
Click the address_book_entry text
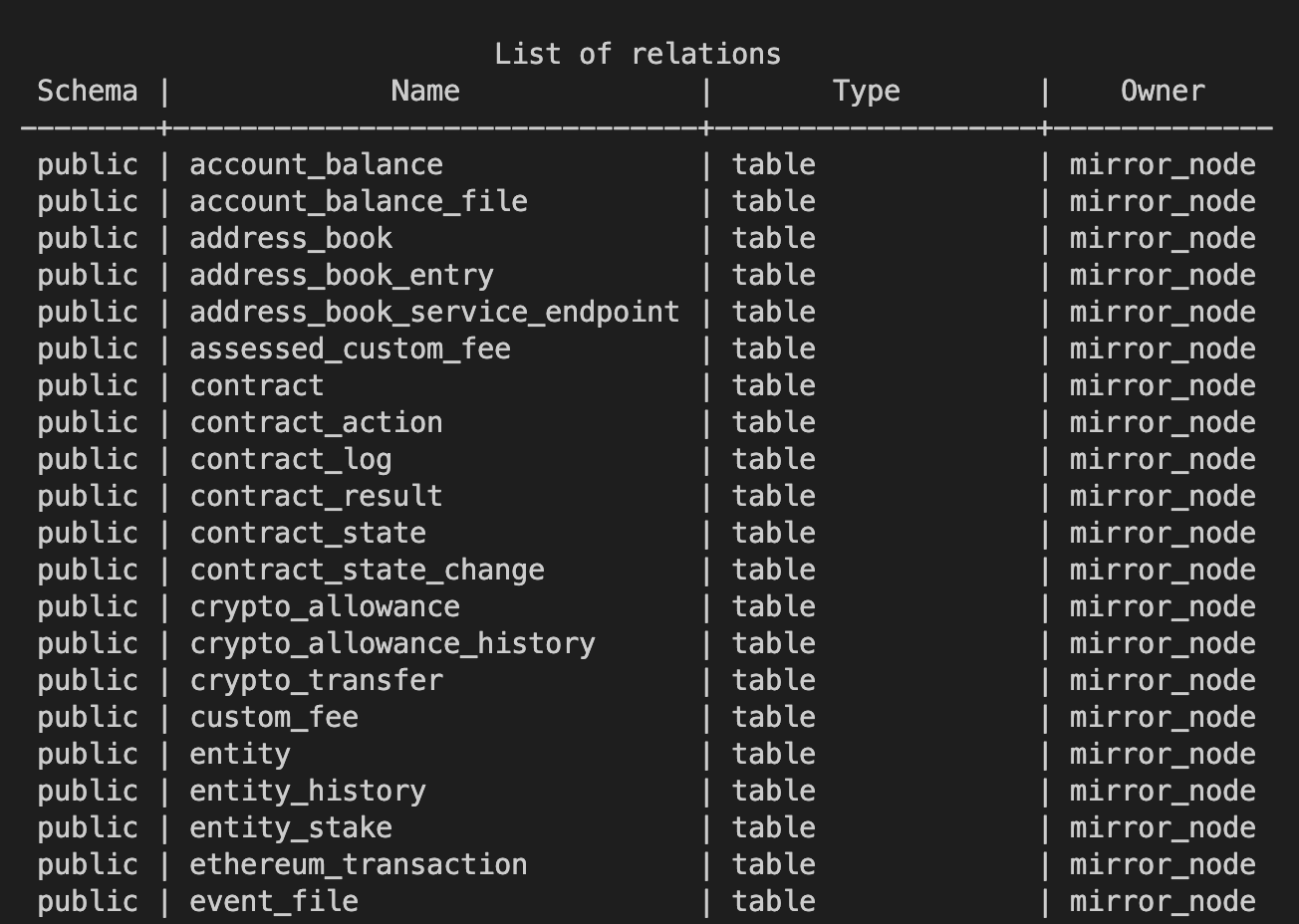342,276
